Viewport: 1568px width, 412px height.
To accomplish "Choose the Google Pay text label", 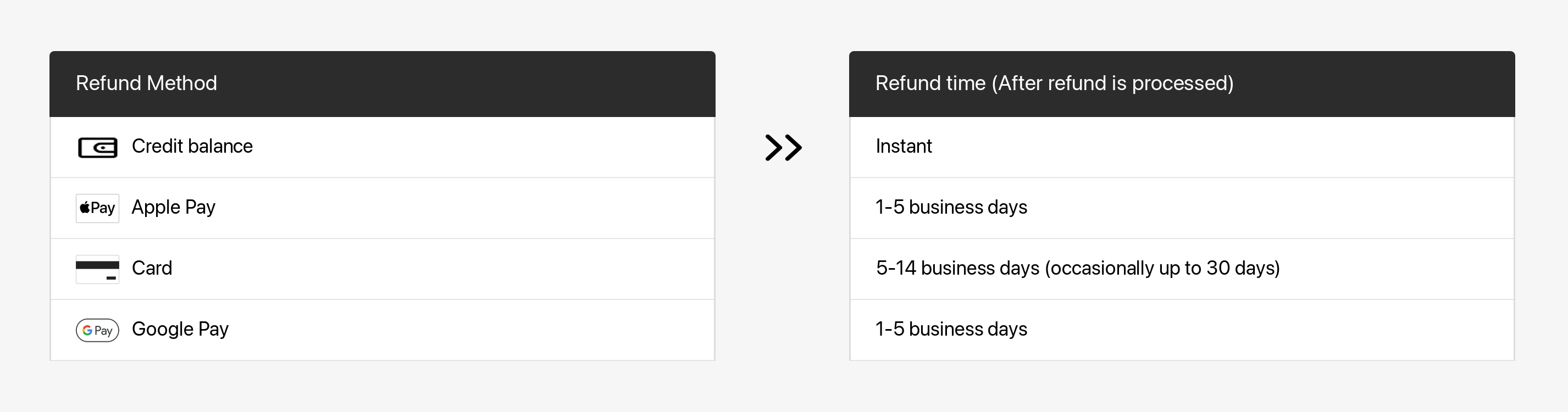I will (180, 329).
